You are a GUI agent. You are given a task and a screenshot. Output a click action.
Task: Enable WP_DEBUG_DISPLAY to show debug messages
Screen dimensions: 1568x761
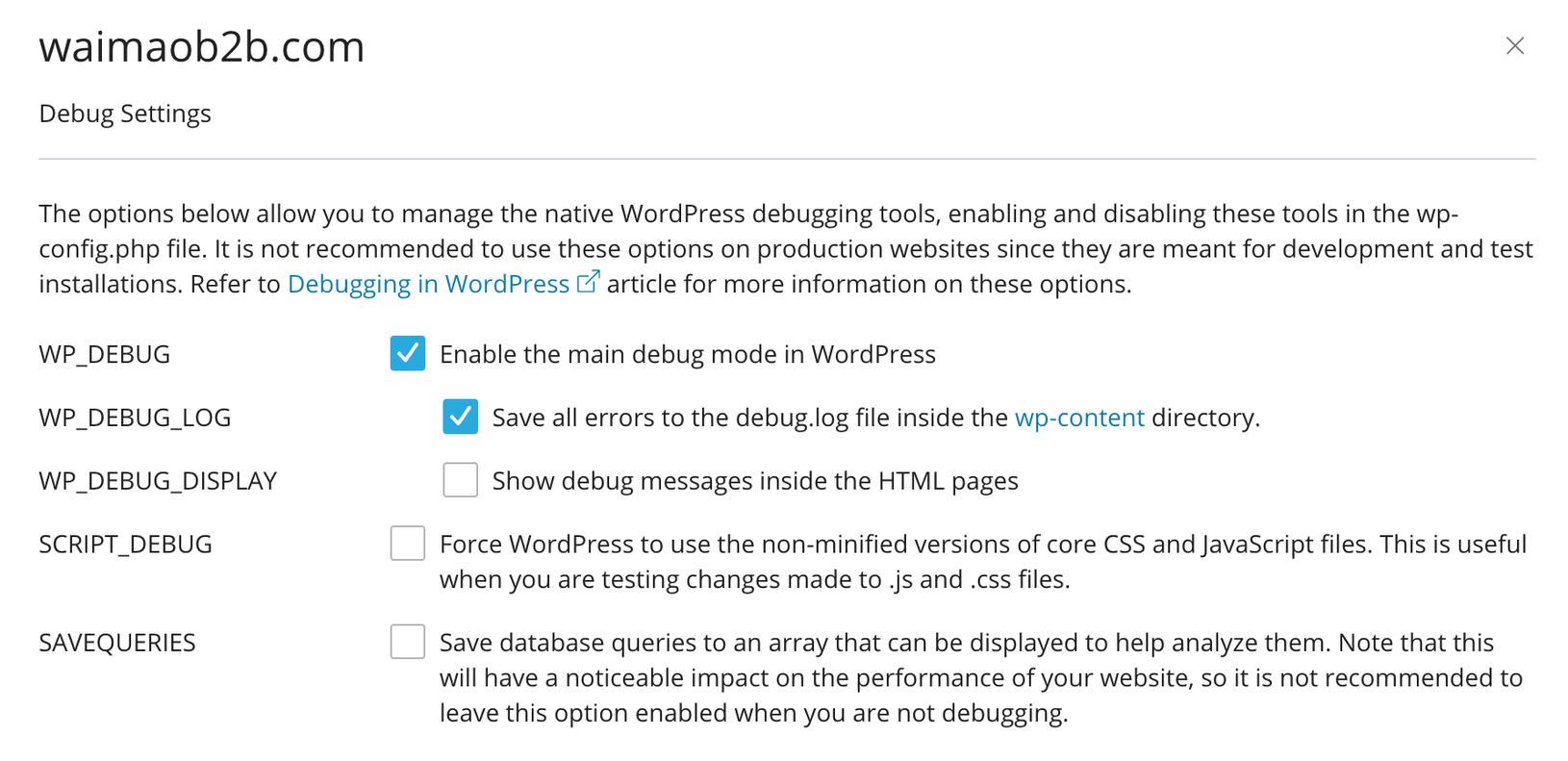(460, 480)
